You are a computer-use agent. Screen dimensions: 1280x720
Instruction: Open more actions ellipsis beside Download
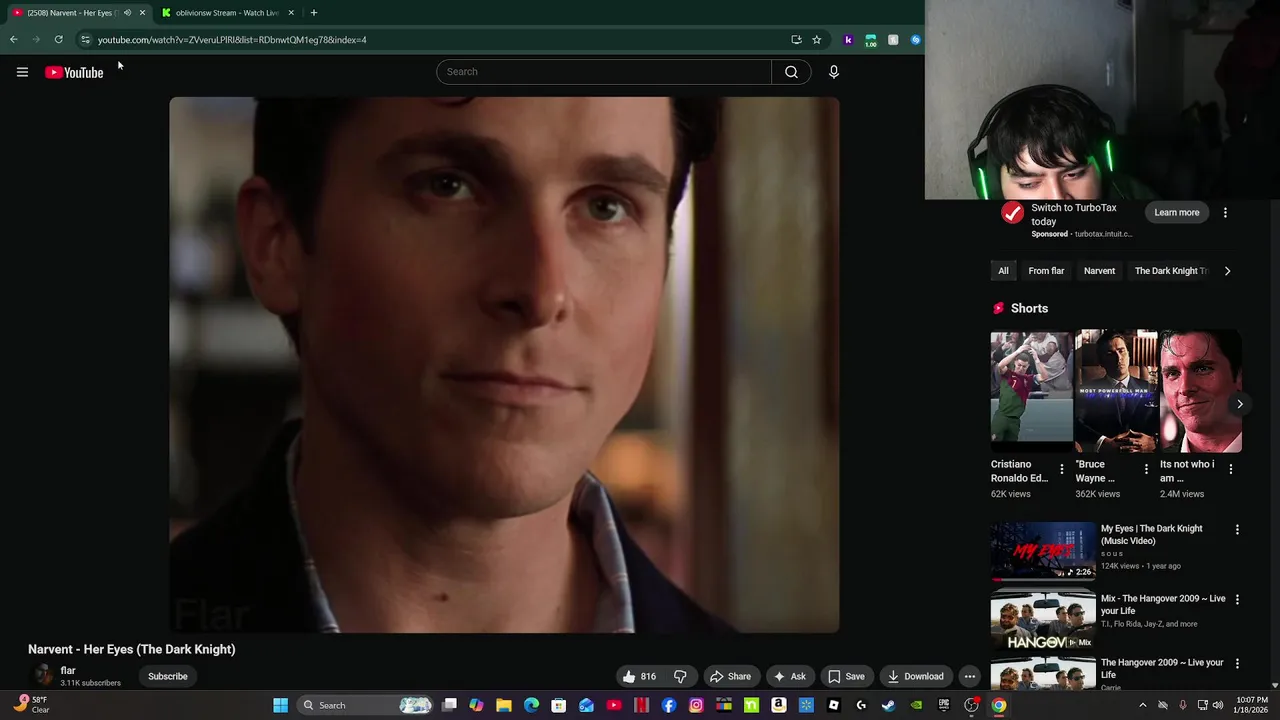(969, 676)
